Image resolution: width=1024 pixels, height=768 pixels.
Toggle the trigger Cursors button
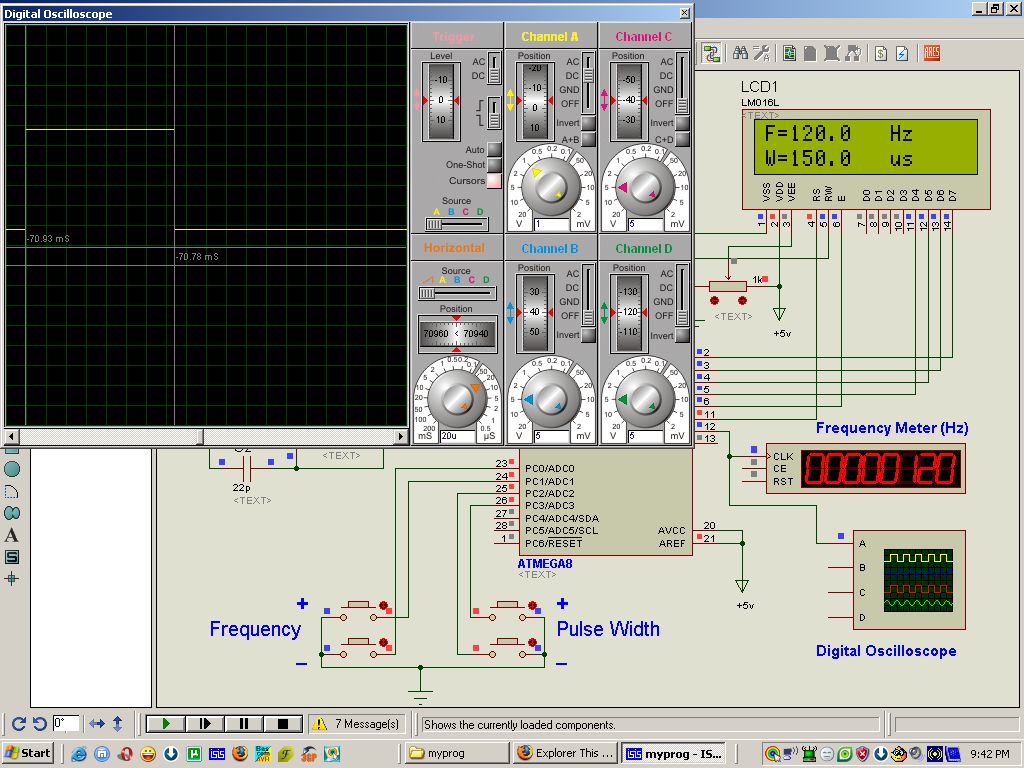(493, 181)
